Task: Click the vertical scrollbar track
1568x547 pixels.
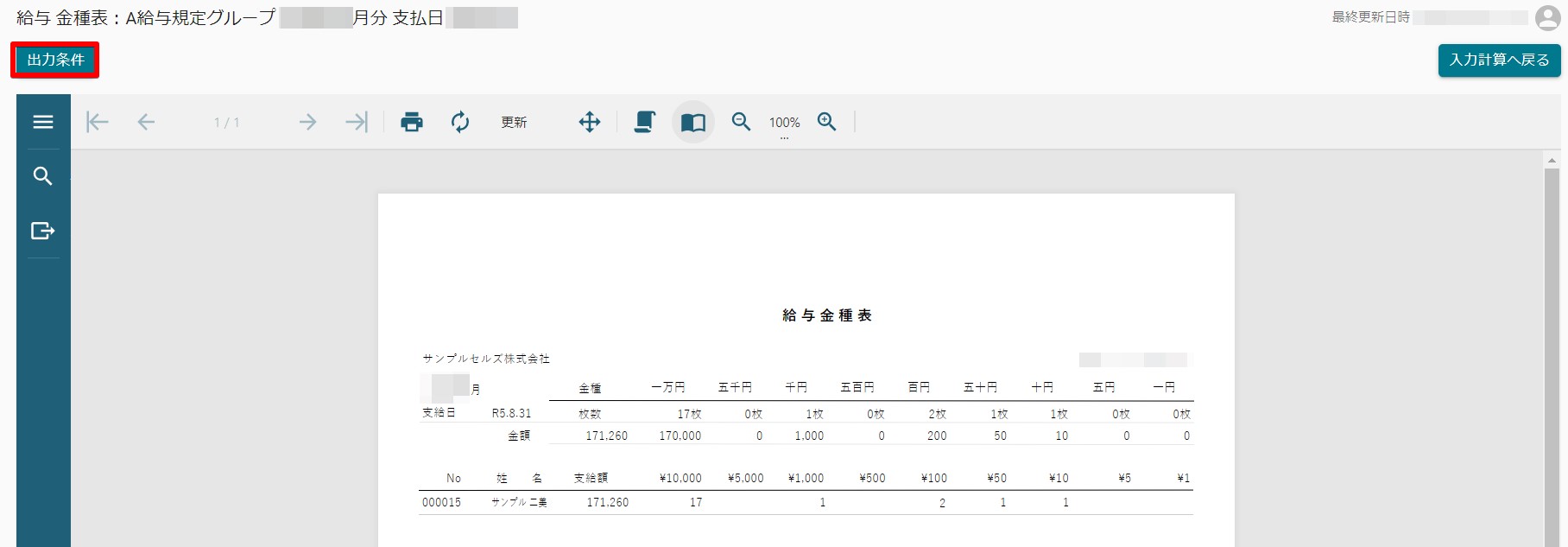Action: (x=1552, y=359)
